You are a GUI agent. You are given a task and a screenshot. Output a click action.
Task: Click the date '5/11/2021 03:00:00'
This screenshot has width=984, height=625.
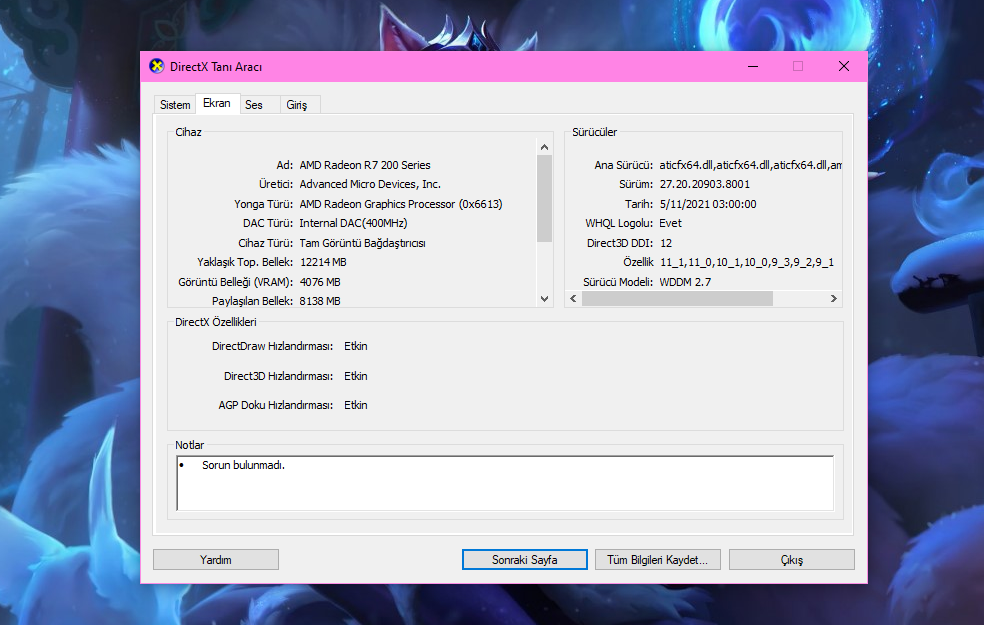(708, 204)
